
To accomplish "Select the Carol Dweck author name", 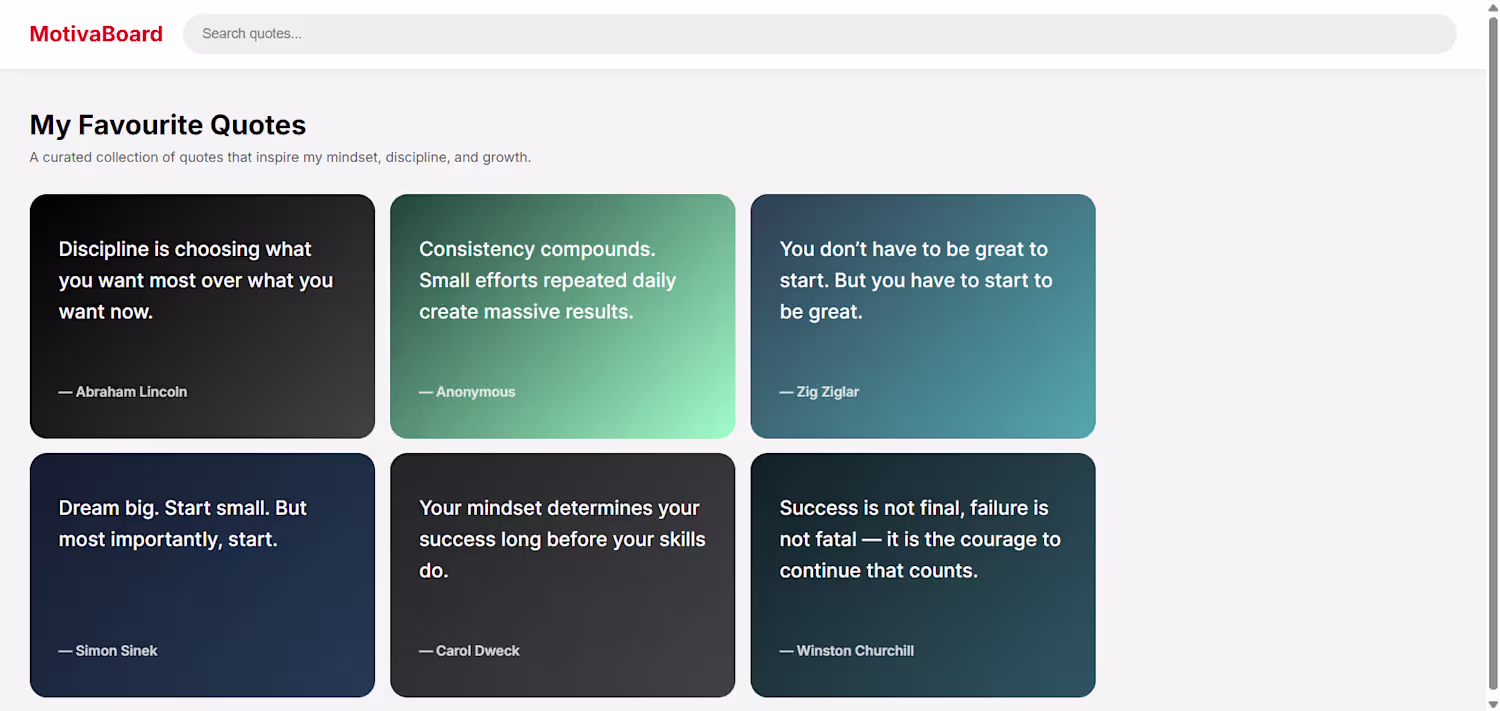I will pos(469,651).
